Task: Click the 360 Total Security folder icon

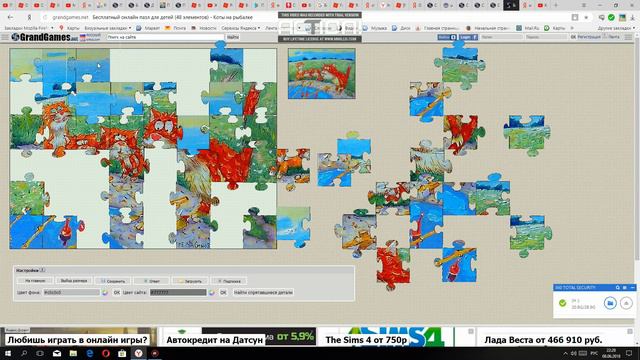Action: 610,303
